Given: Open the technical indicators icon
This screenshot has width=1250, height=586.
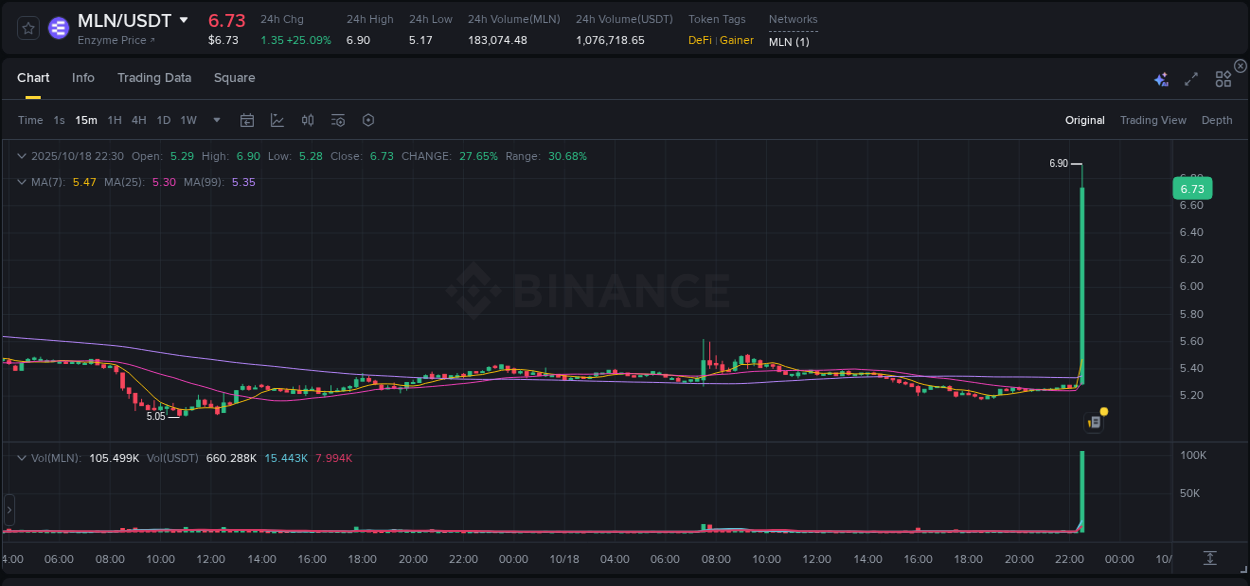Looking at the screenshot, I should 307,119.
